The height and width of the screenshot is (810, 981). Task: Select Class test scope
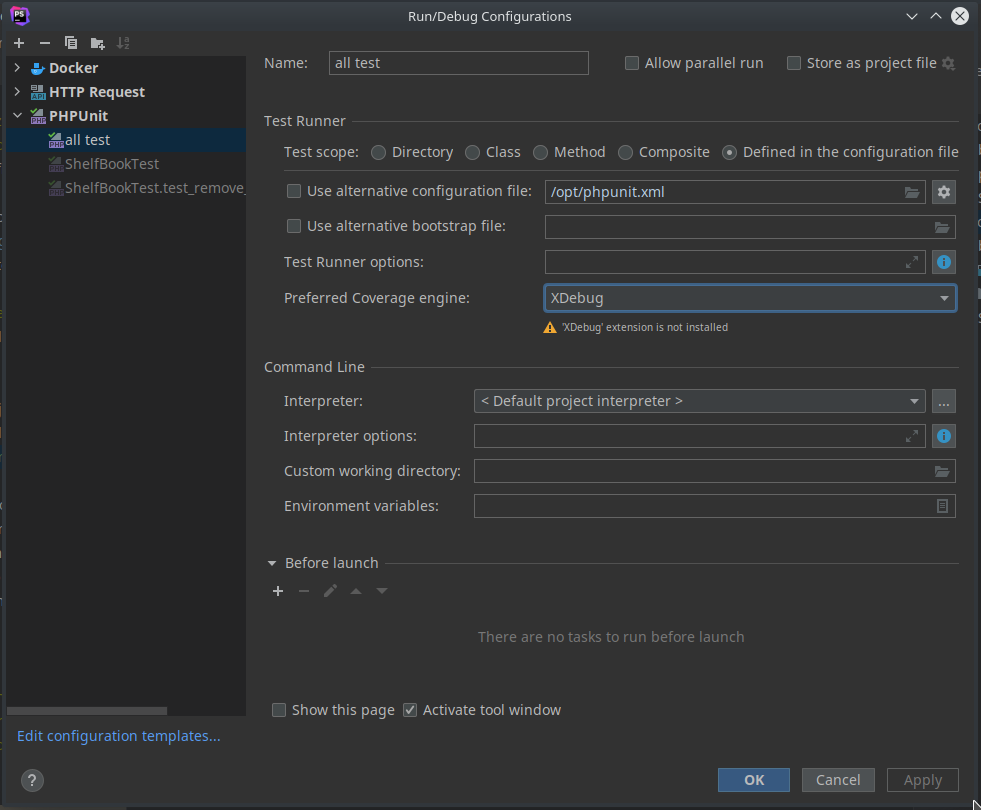(x=472, y=153)
